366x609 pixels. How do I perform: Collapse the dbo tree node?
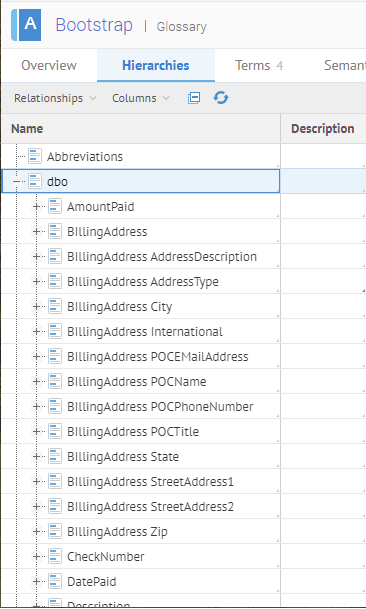16,181
